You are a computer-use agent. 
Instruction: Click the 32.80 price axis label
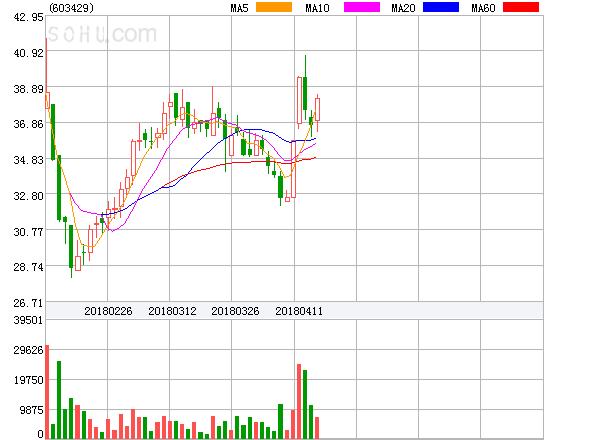pos(28,196)
